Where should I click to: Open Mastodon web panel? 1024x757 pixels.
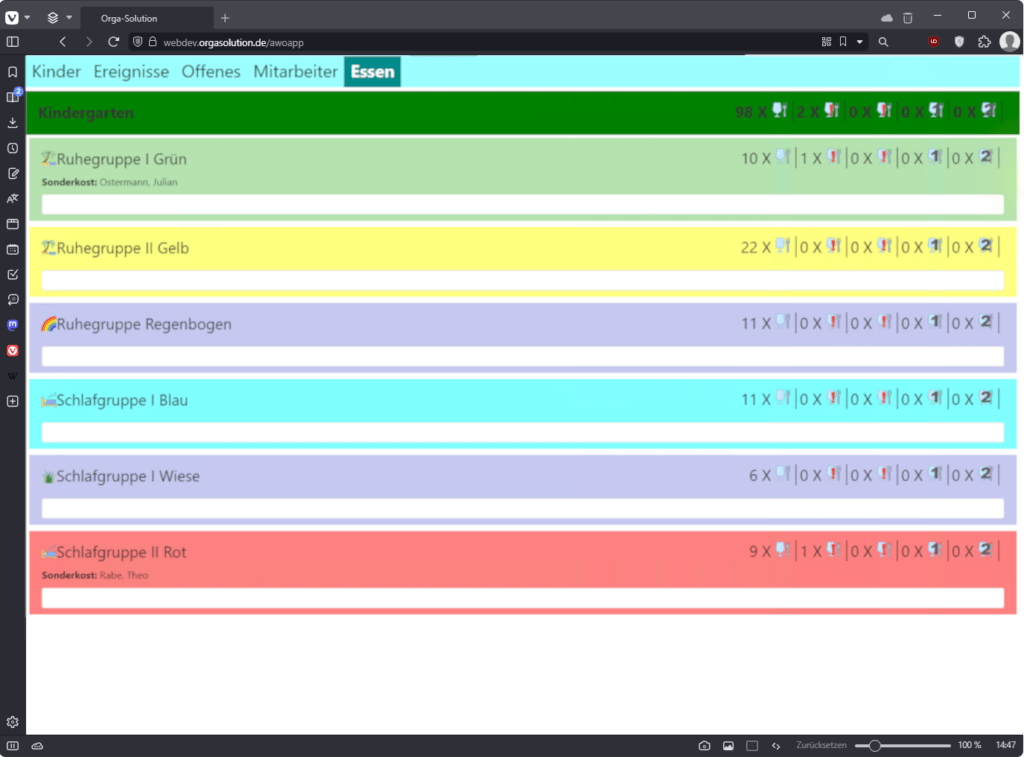pyautogui.click(x=12, y=325)
